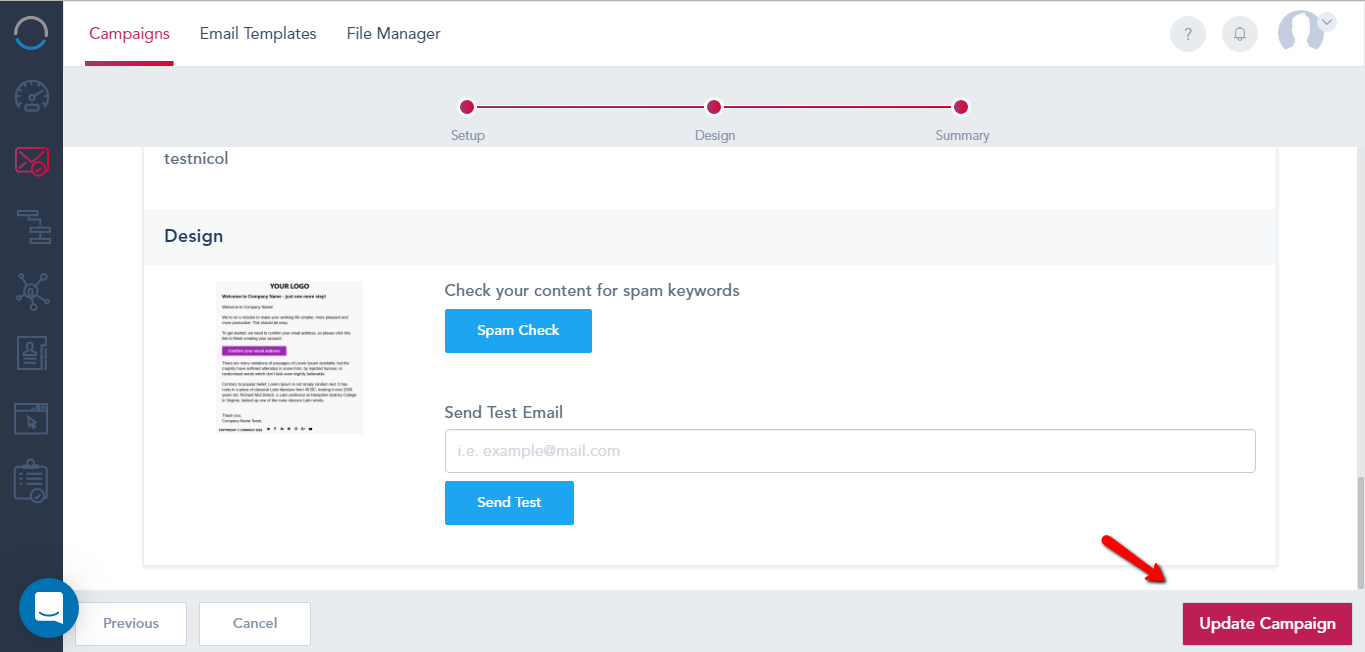Jump to the Design step marker
The image size is (1365, 652).
pyautogui.click(x=714, y=107)
